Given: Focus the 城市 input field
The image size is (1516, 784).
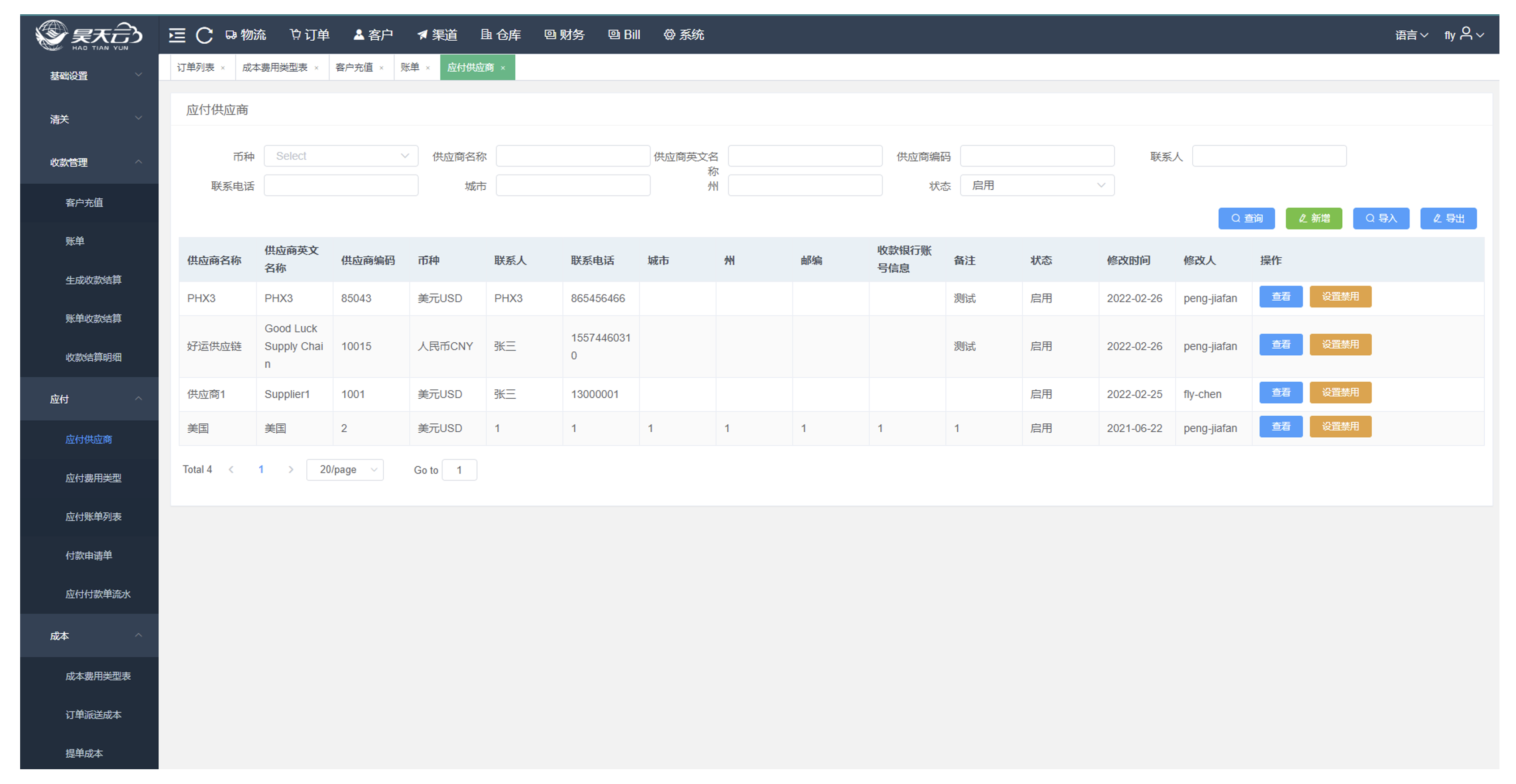Looking at the screenshot, I should pyautogui.click(x=573, y=185).
